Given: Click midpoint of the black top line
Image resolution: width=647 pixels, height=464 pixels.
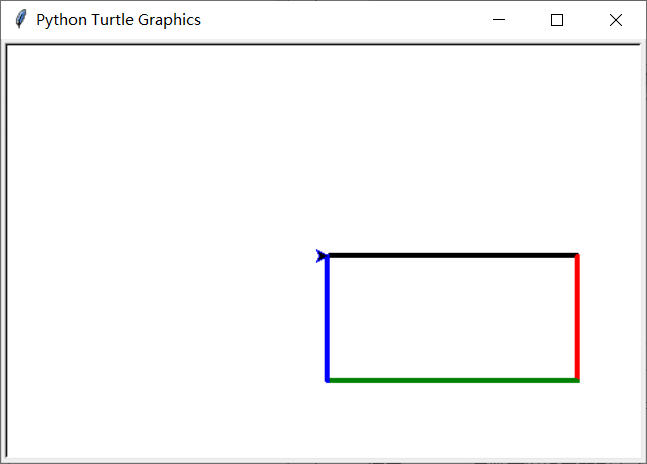Looking at the screenshot, I should point(452,255).
